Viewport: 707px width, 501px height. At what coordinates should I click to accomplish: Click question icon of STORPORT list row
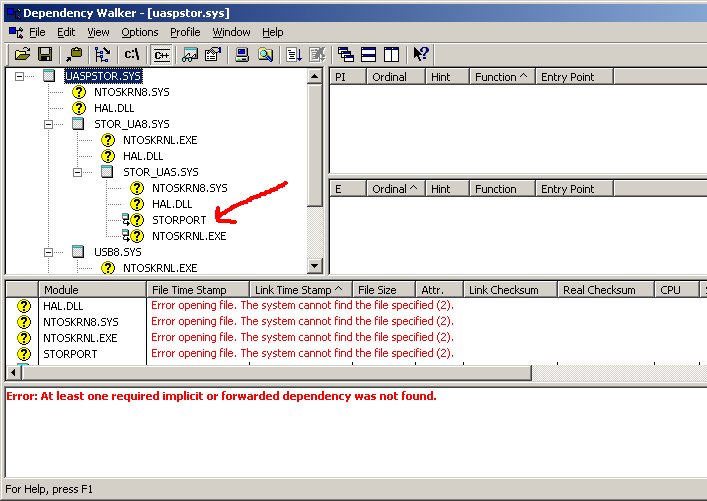tap(23, 354)
